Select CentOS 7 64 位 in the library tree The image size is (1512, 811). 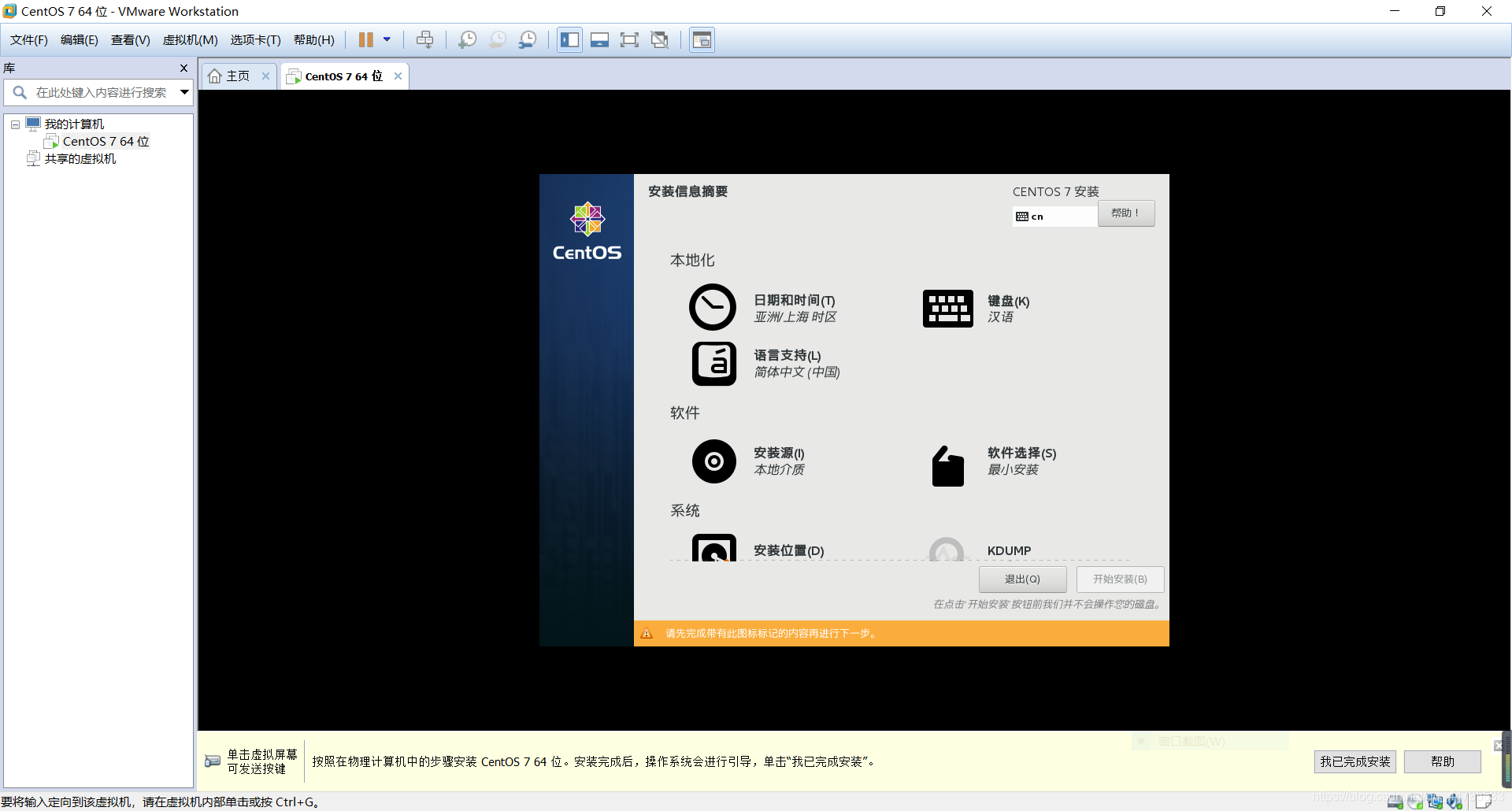pyautogui.click(x=106, y=142)
